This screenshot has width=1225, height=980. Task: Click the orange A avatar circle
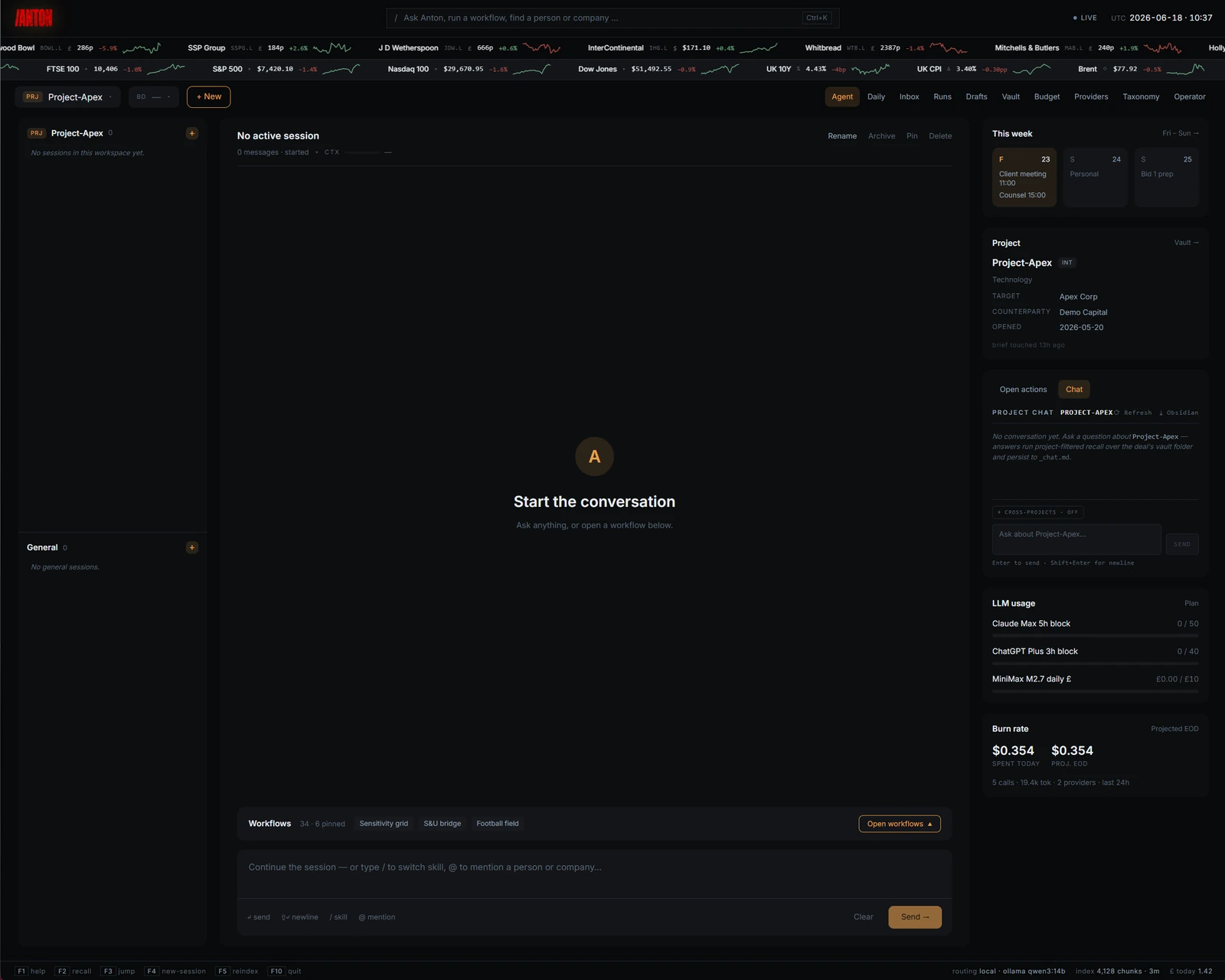coord(594,456)
